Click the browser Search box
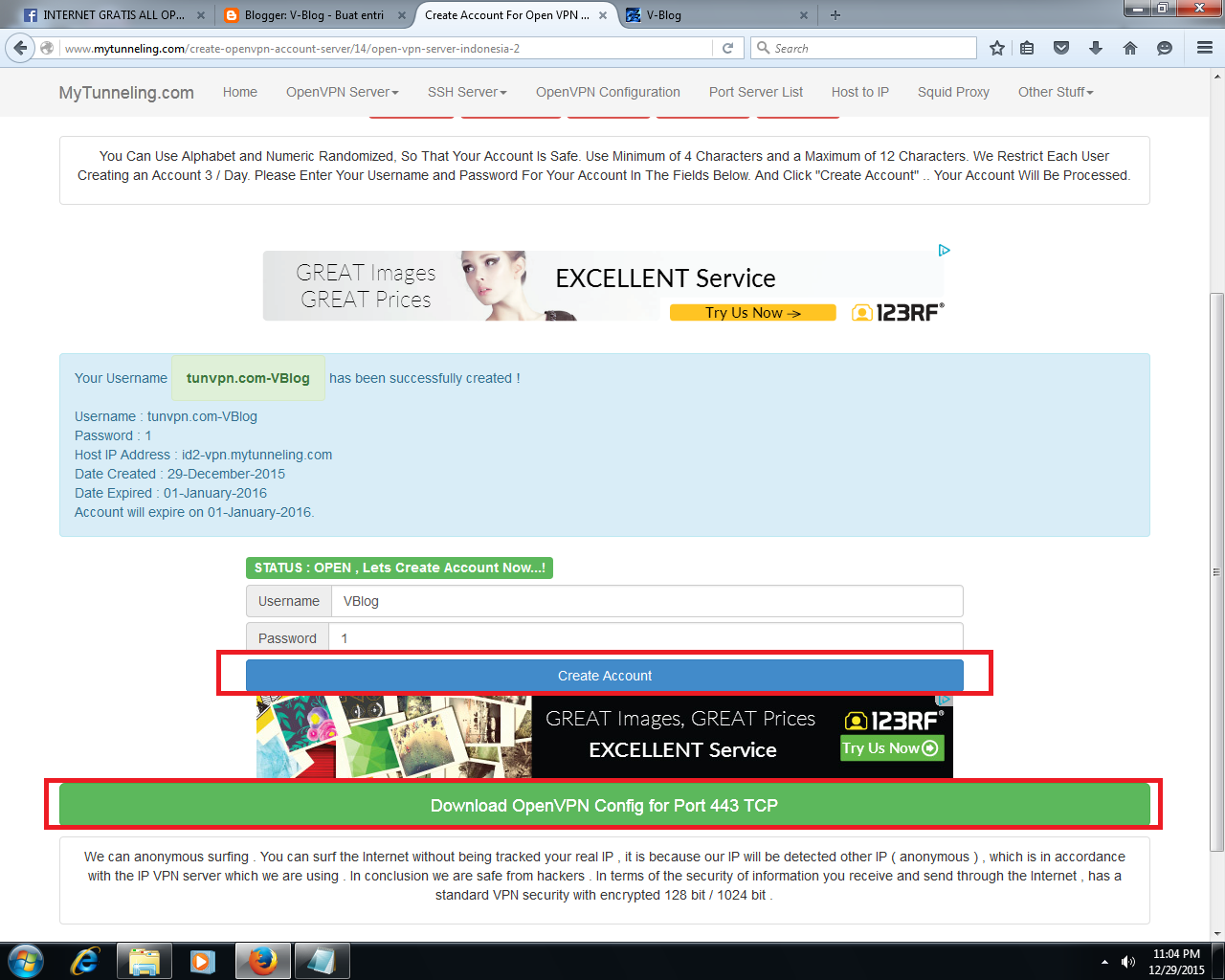This screenshot has width=1225, height=980. tap(863, 48)
